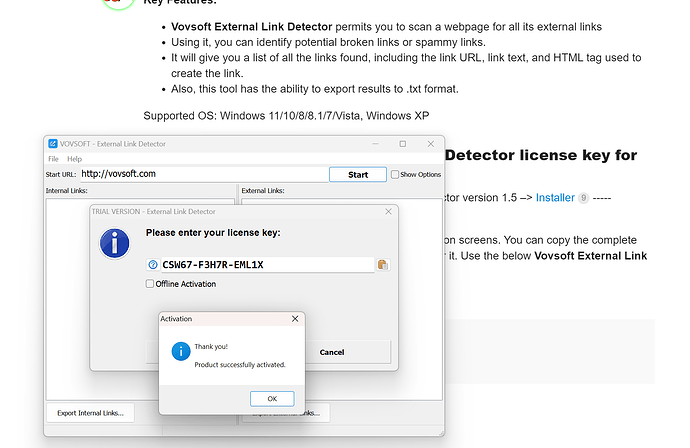Viewport: 690px width, 448px height.
Task: Click the Start URL input field
Action: (x=202, y=174)
